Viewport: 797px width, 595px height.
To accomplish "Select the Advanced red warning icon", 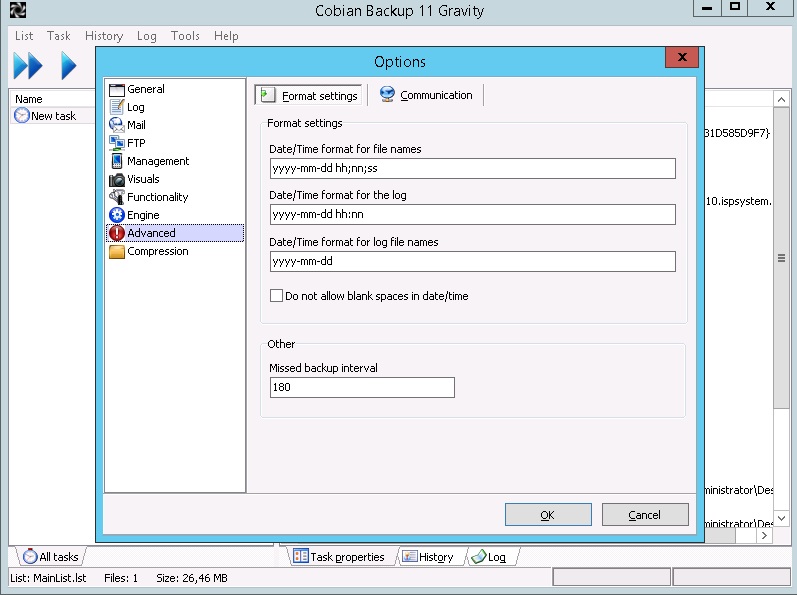I will (116, 233).
